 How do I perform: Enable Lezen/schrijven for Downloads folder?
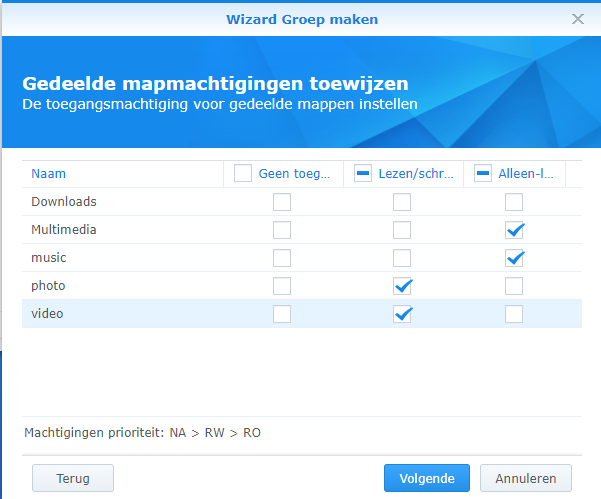tap(402, 202)
